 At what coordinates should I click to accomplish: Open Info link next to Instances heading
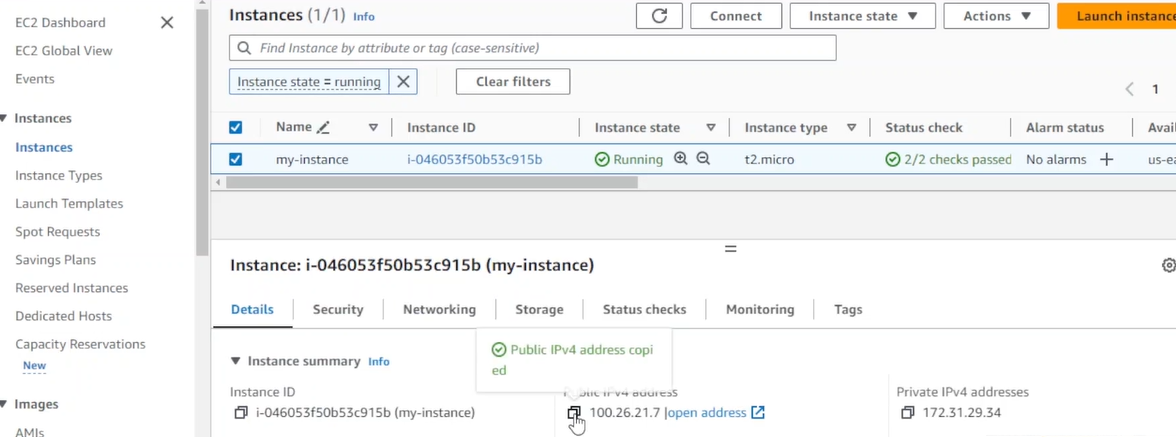[x=363, y=16]
